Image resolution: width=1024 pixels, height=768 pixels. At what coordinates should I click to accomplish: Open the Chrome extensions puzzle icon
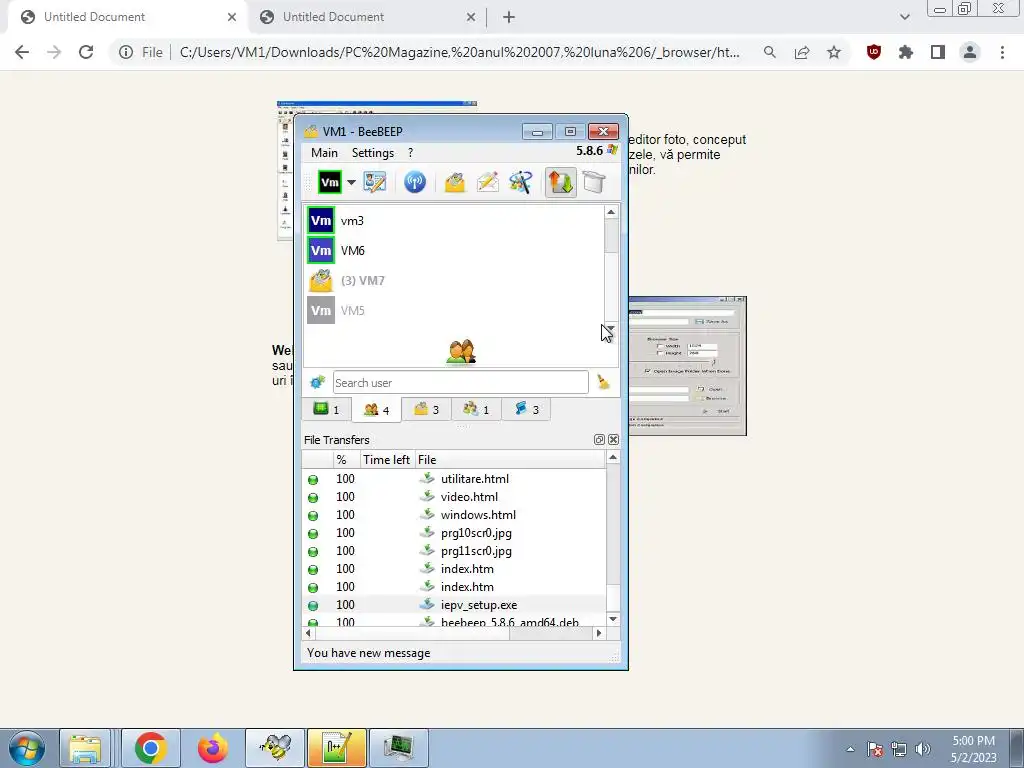(x=906, y=52)
